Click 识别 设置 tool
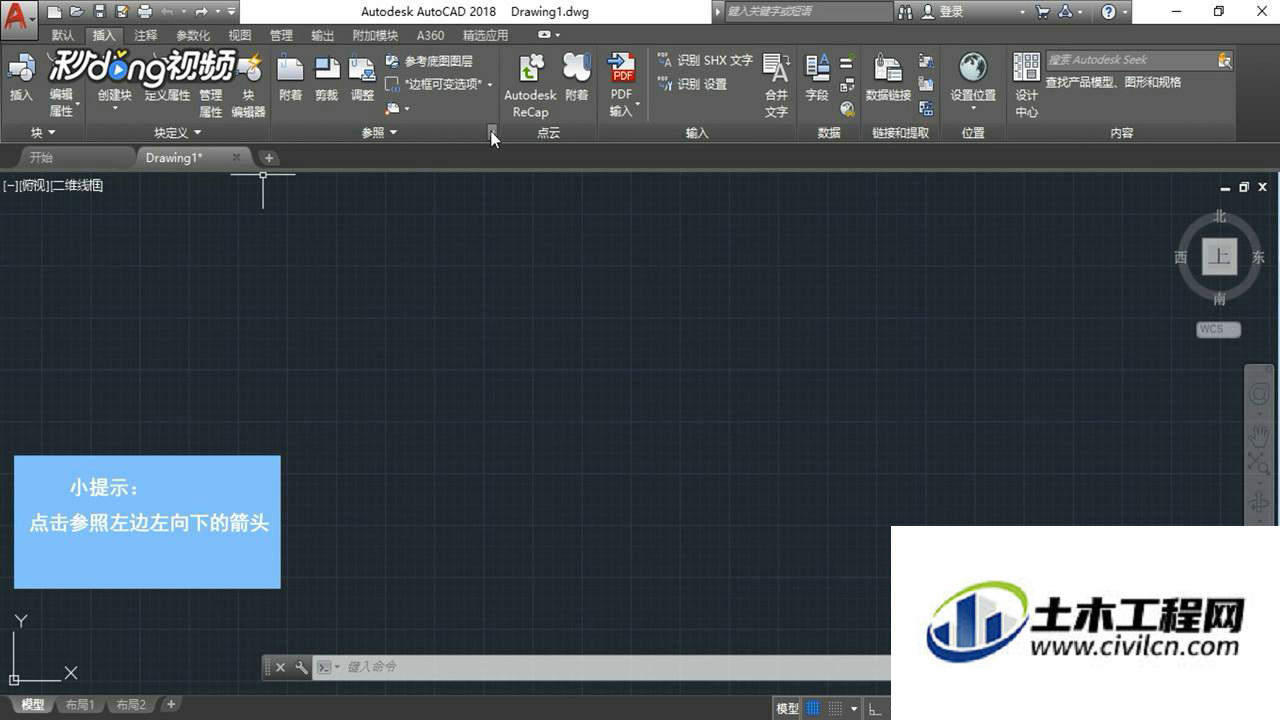Screen dimensions: 1280x720 pyautogui.click(x=692, y=84)
